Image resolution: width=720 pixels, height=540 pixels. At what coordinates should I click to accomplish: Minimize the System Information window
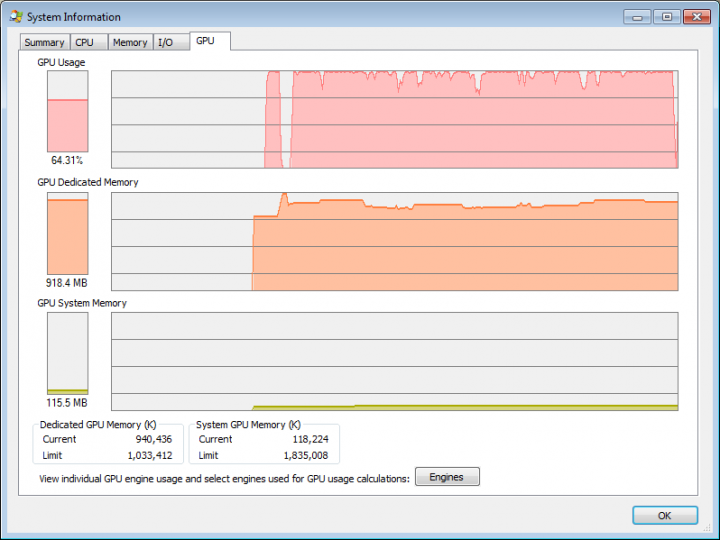(x=637, y=17)
